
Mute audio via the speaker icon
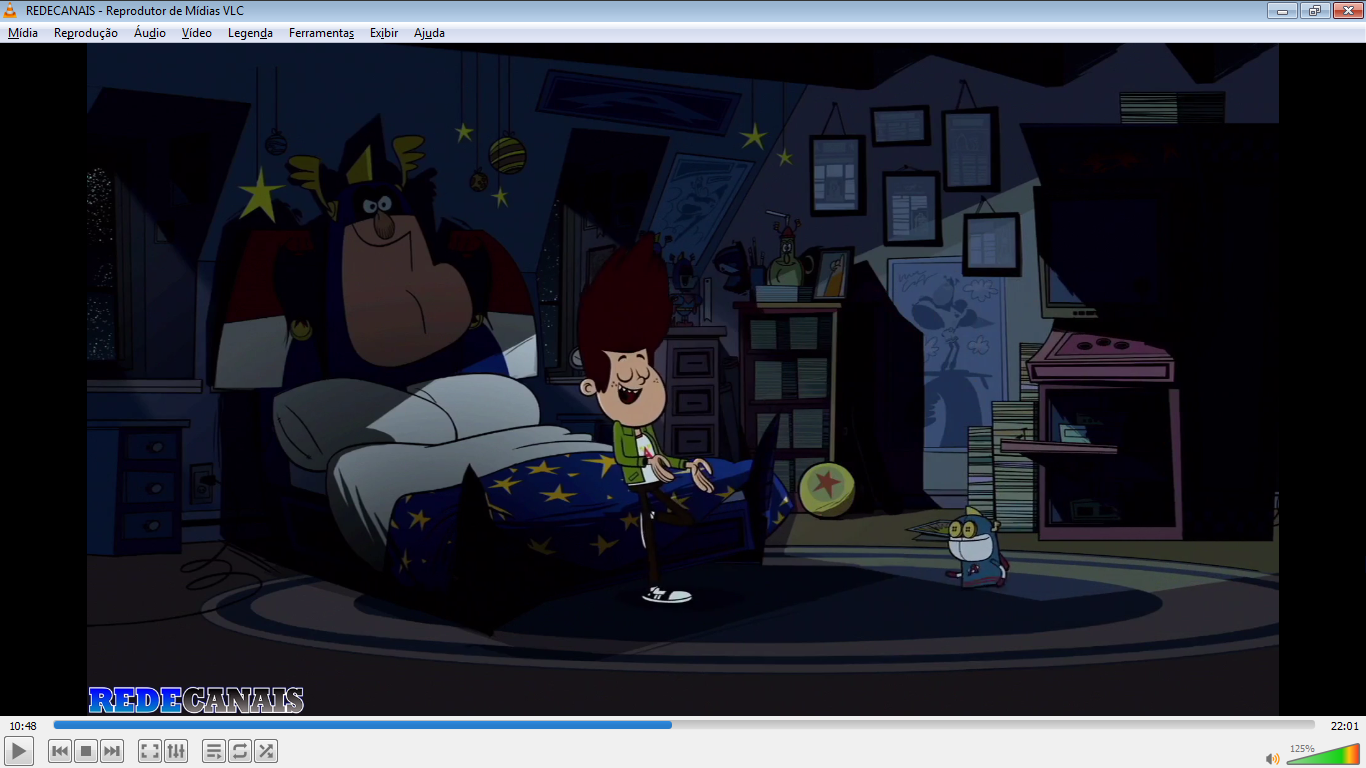click(x=1272, y=758)
